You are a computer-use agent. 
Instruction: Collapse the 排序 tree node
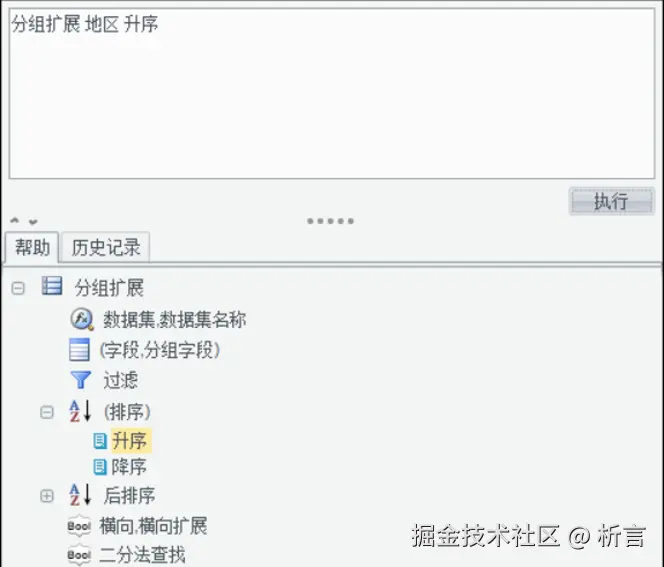pos(47,412)
